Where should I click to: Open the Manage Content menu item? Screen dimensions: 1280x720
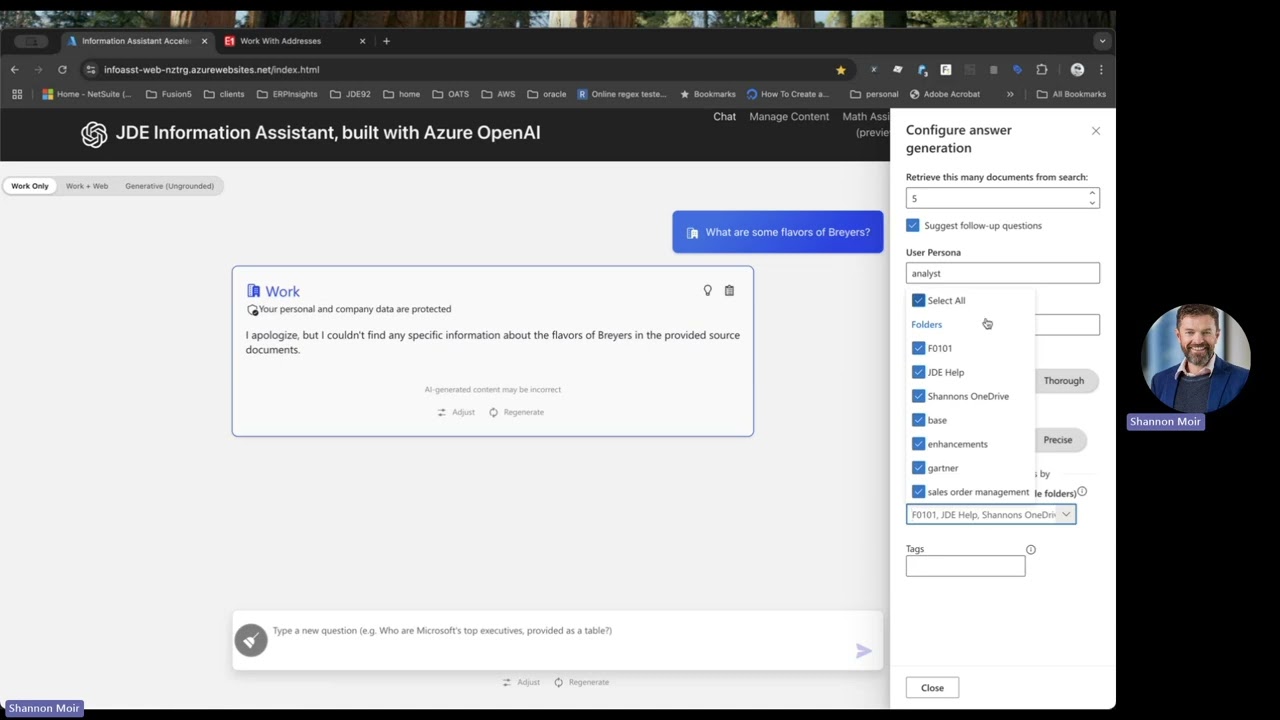pos(789,117)
